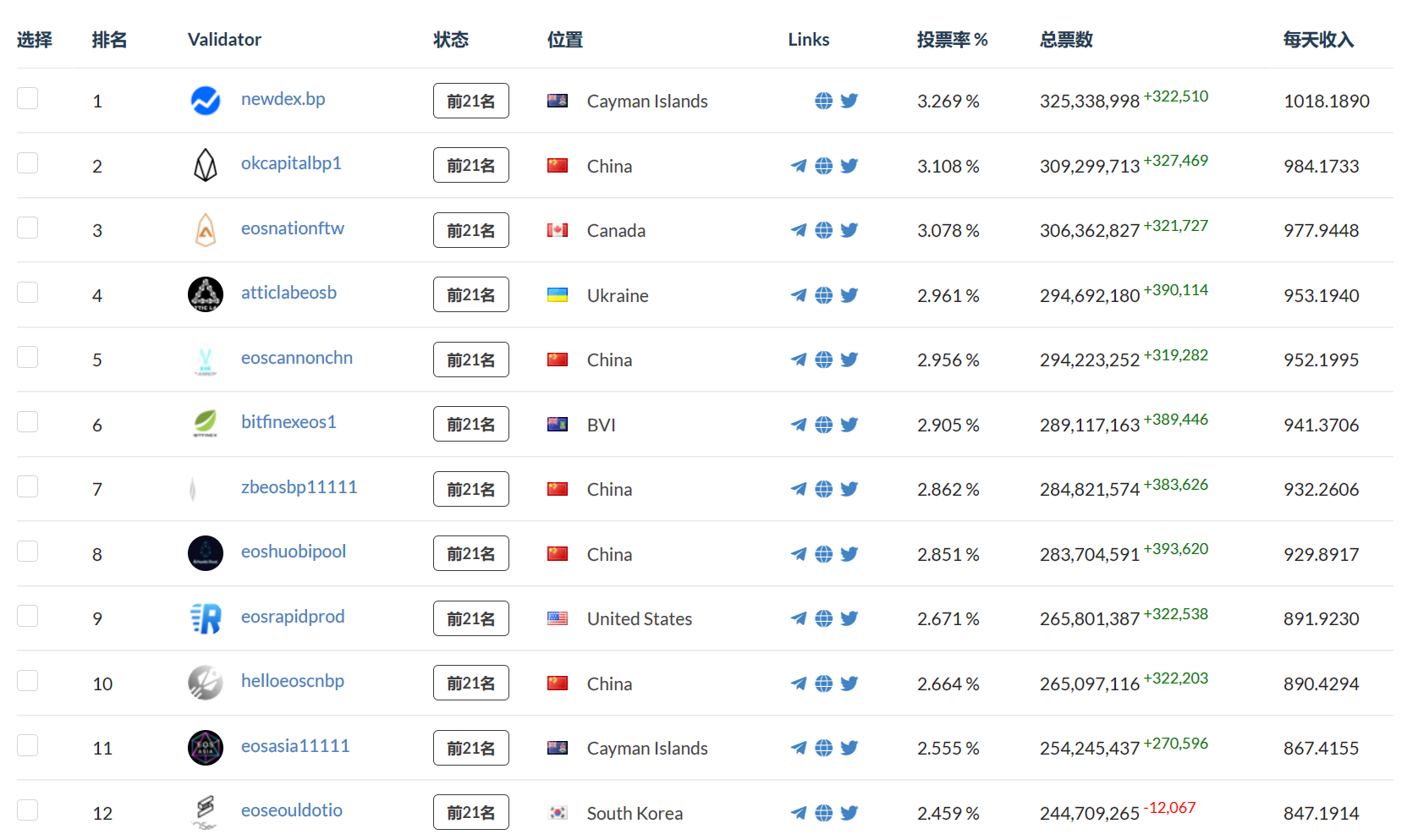Open zbeosbp11111 Twitter icon
Viewport: 1407px width, 840px height.
(849, 489)
